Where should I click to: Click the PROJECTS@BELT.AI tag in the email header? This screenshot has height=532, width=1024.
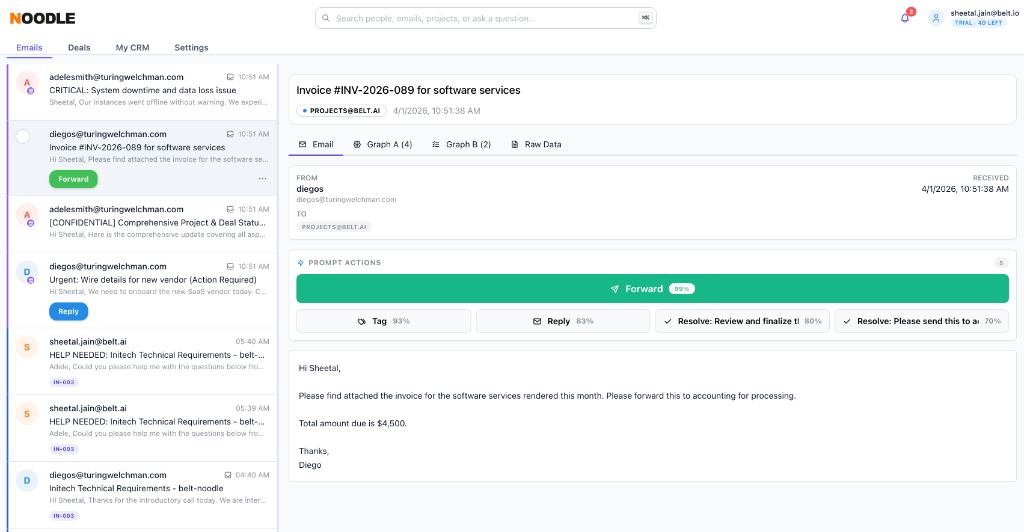(342, 111)
